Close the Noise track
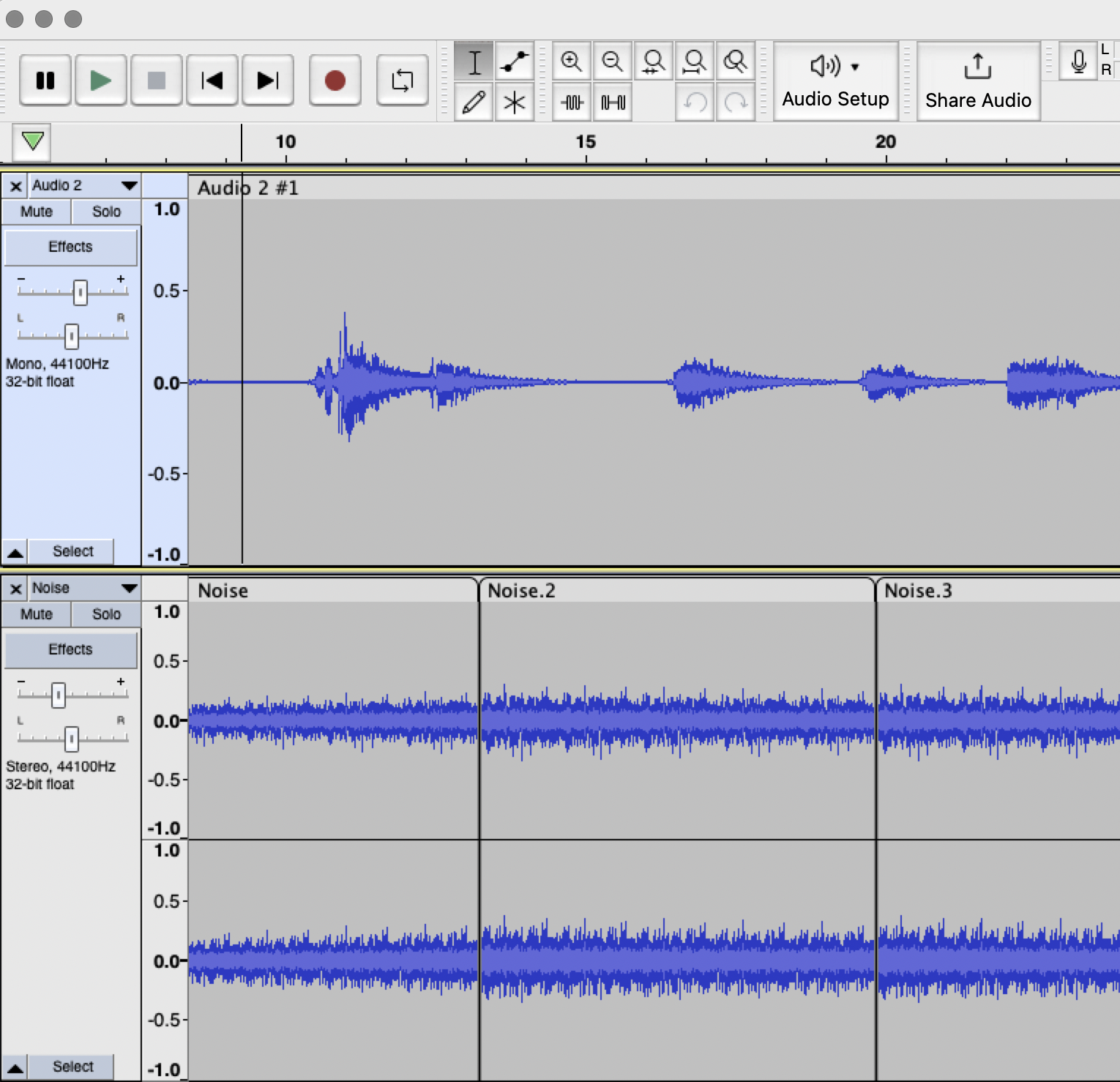1120x1082 pixels. click(15, 589)
